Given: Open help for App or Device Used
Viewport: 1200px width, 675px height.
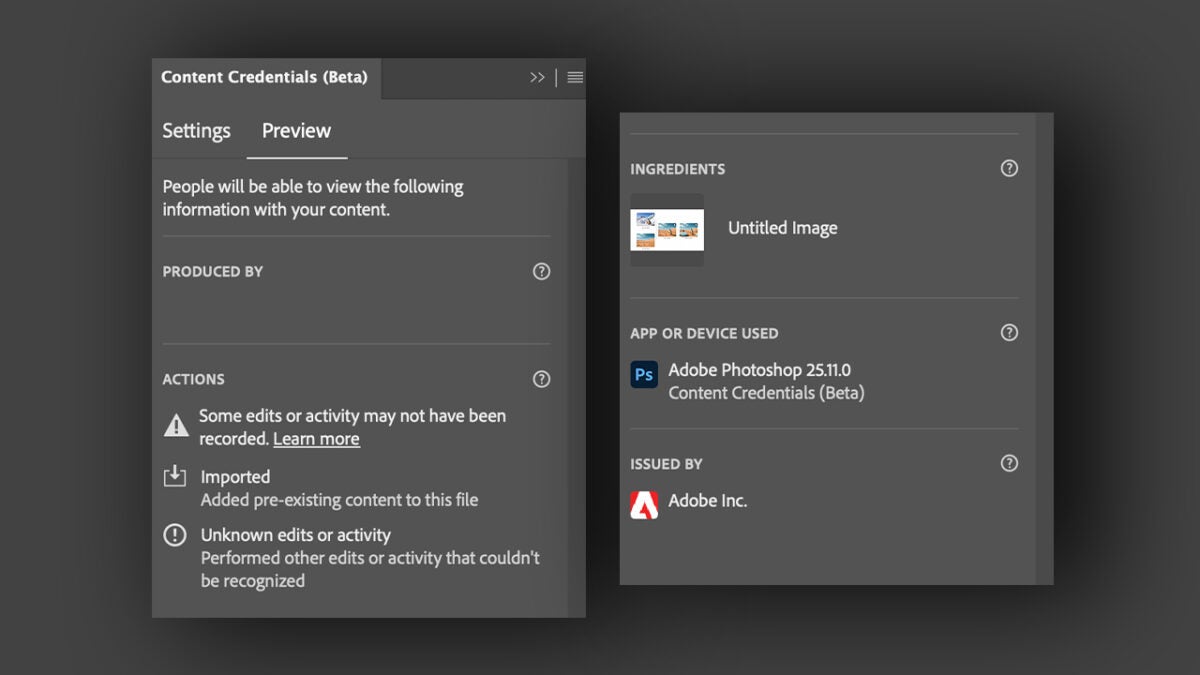Looking at the screenshot, I should tap(1009, 333).
